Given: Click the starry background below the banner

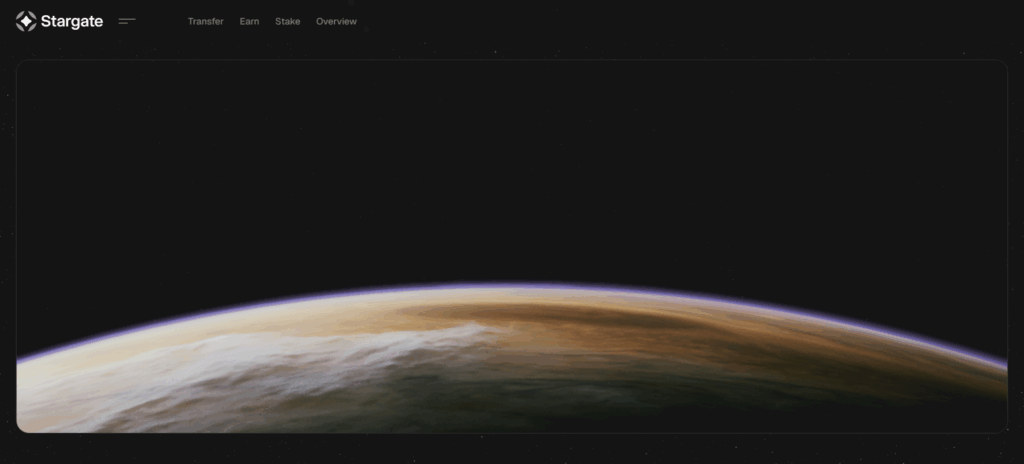Looking at the screenshot, I should [x=511, y=449].
